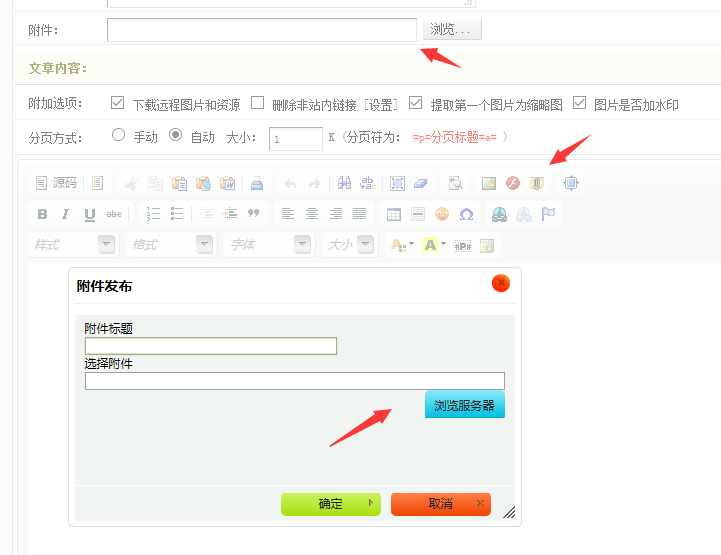Insert an image using the image icon
Image resolution: width=721 pixels, height=555 pixels.
[489, 183]
